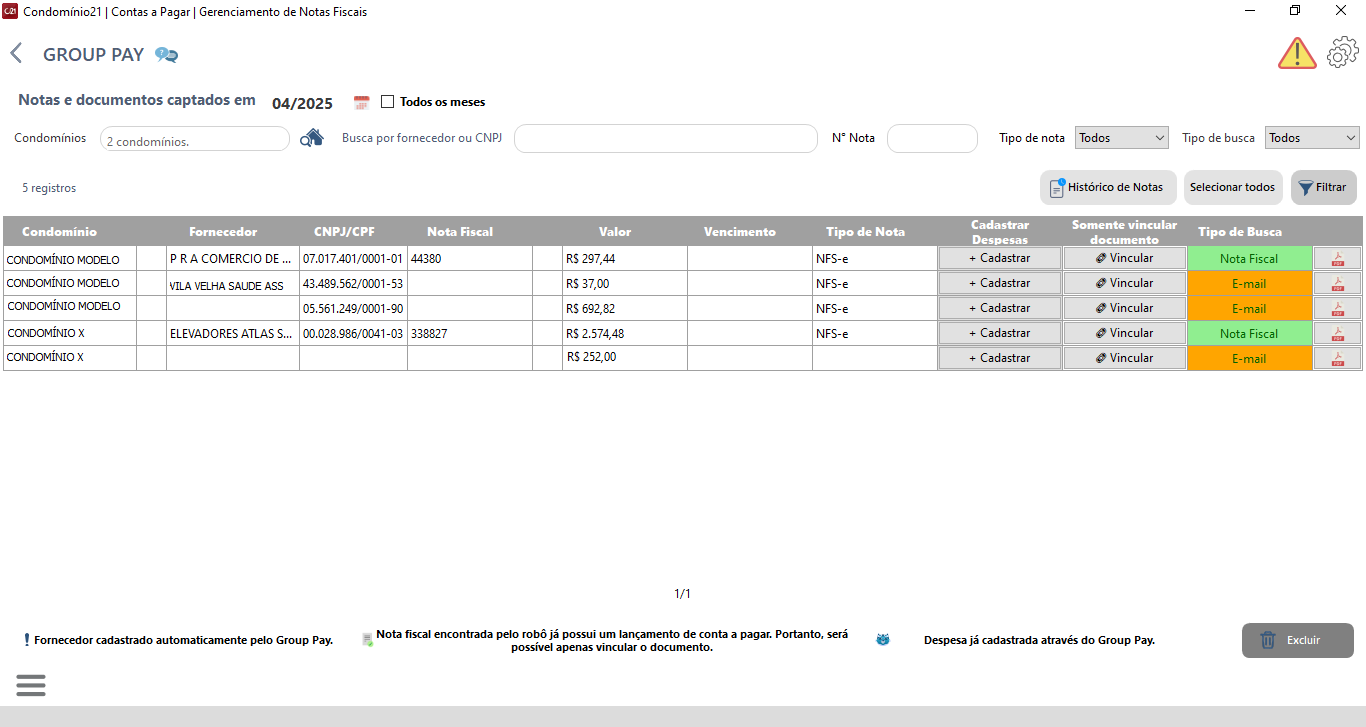1366x727 pixels.
Task: Open PDF for the R$ 692,82 row
Action: coord(1338,308)
